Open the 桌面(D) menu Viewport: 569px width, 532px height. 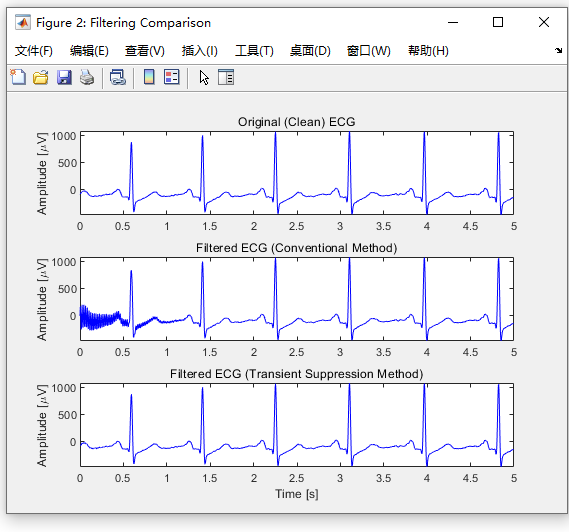point(310,51)
